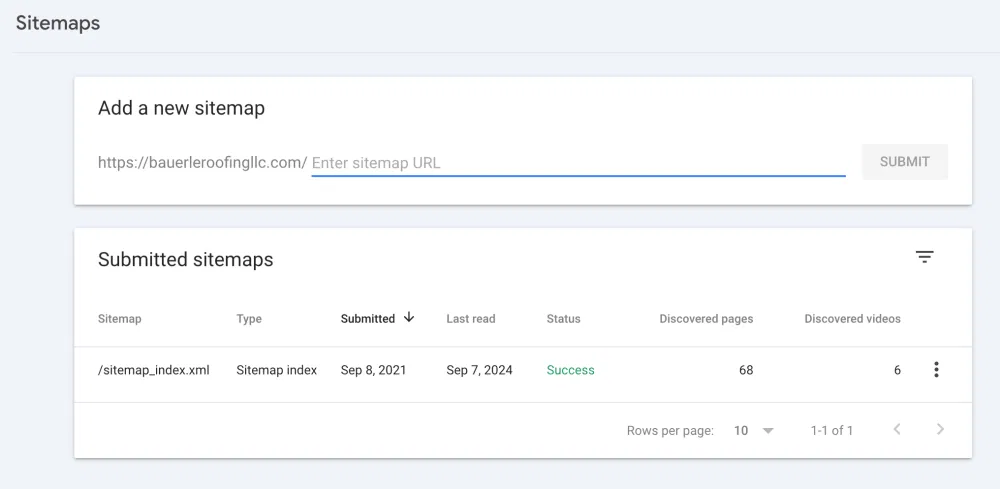This screenshot has height=489, width=1000.
Task: Click the sort arrow next to Submitted
Action: (x=409, y=317)
